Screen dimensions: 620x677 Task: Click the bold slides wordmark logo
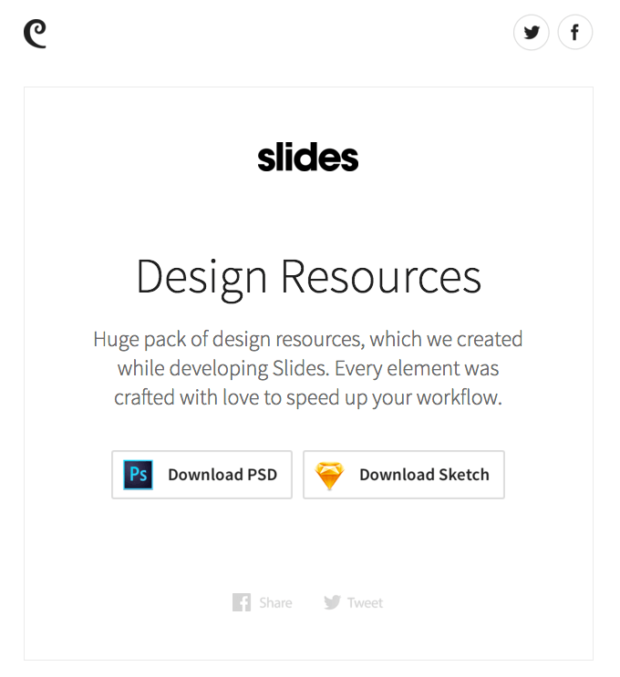tap(308, 157)
